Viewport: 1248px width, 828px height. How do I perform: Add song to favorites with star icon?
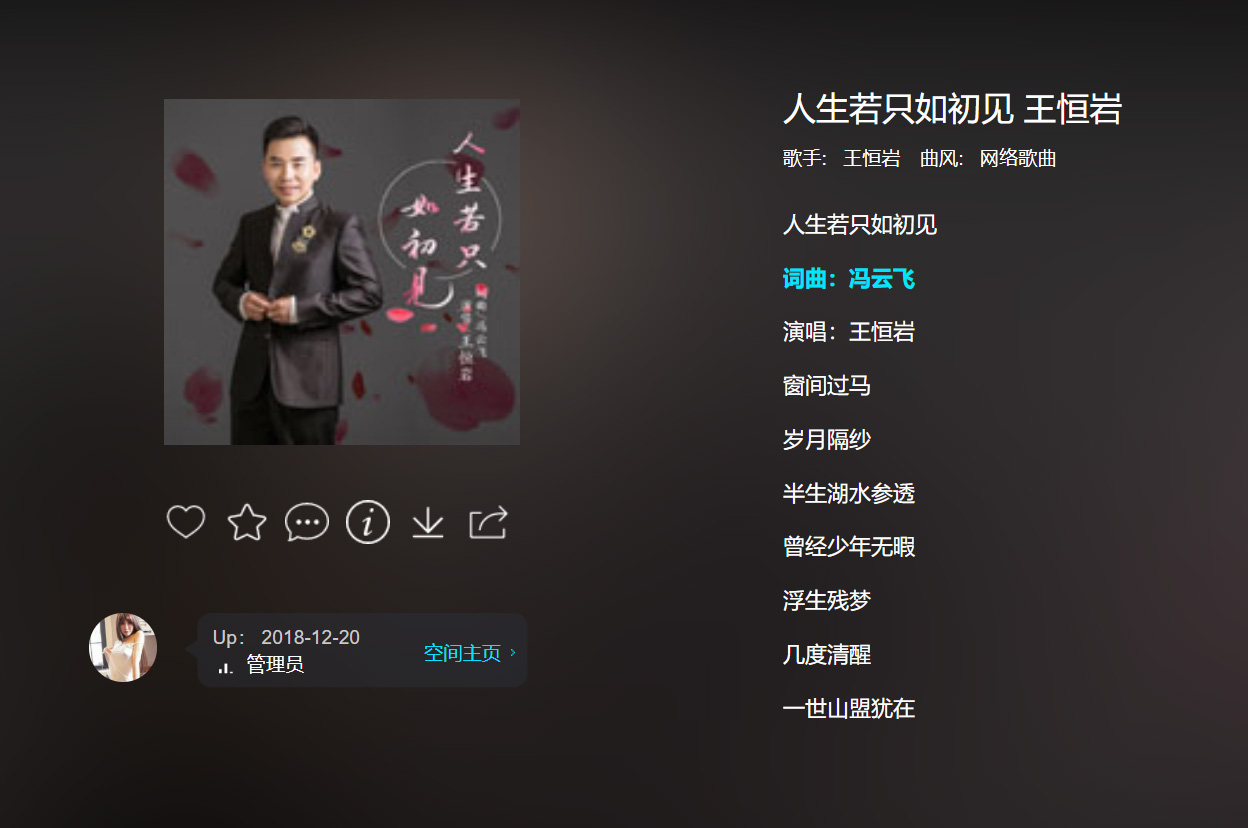coord(247,522)
